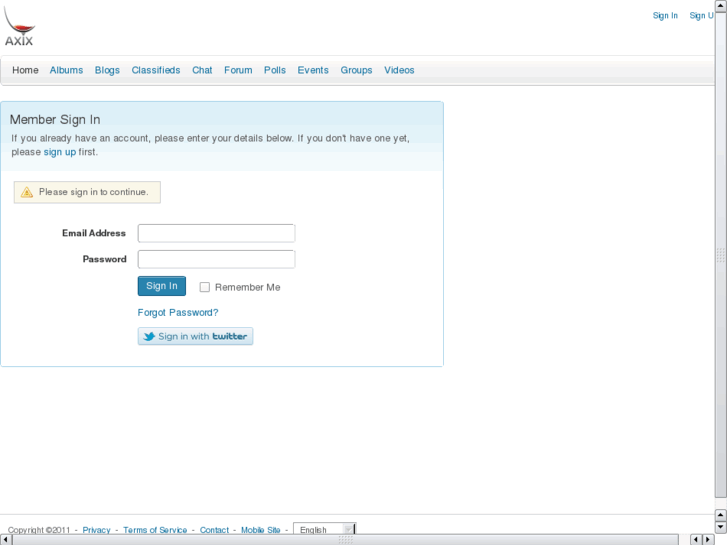Toggle the Remember Me checkbox
727x545 pixels.
(x=204, y=287)
